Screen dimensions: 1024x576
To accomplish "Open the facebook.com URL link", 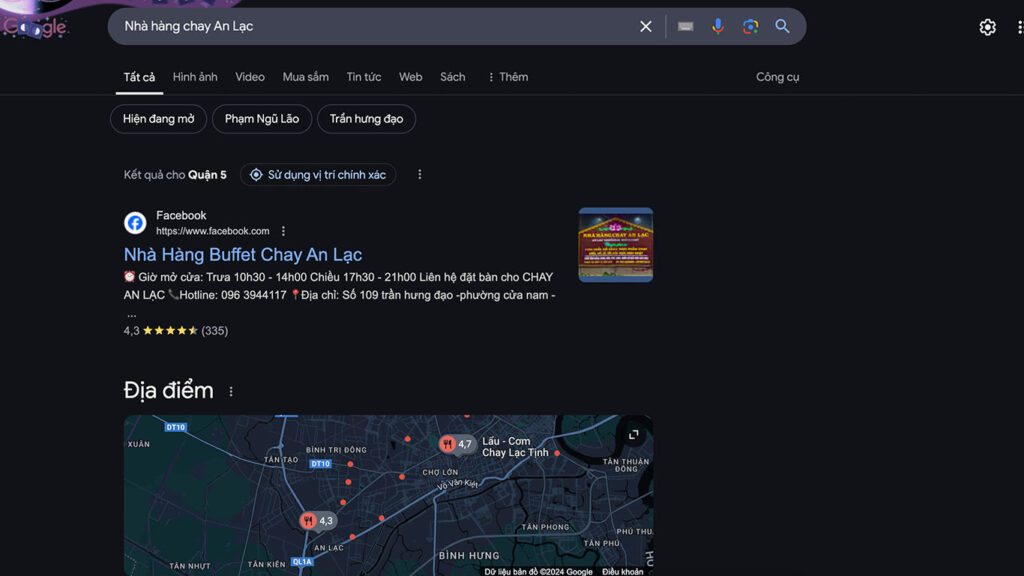I will pos(212,231).
